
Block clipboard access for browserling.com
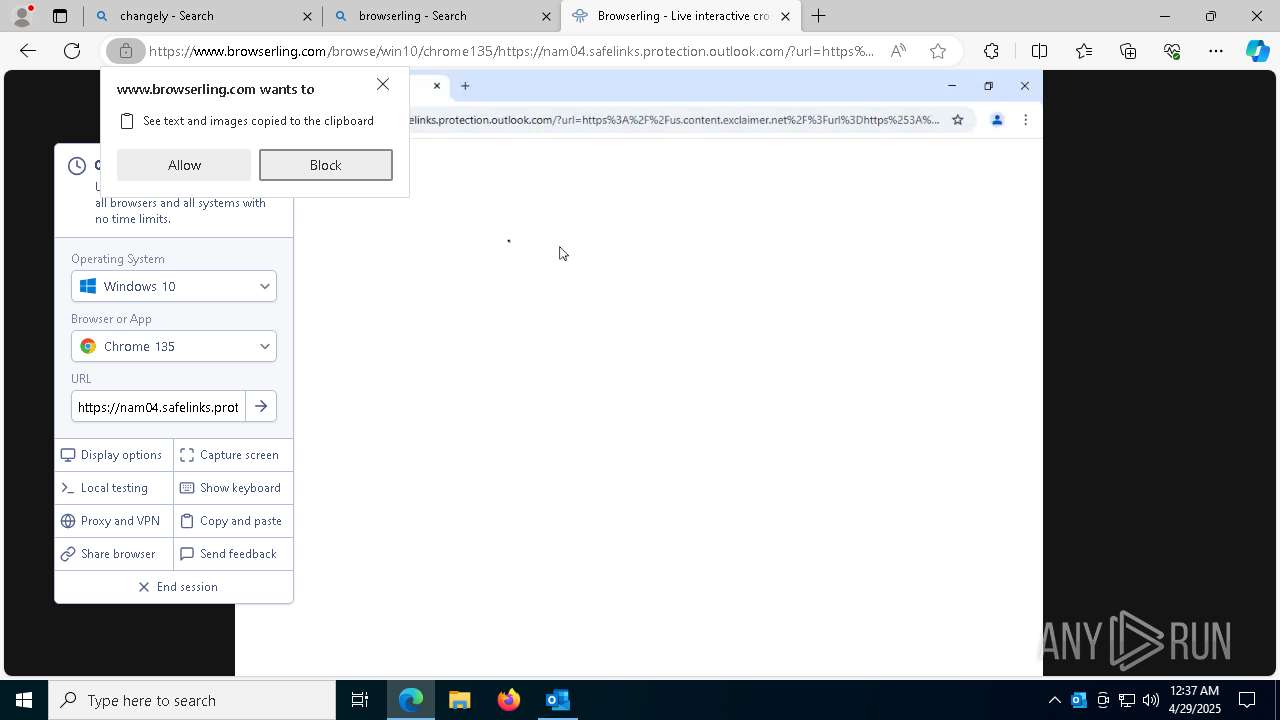click(325, 165)
